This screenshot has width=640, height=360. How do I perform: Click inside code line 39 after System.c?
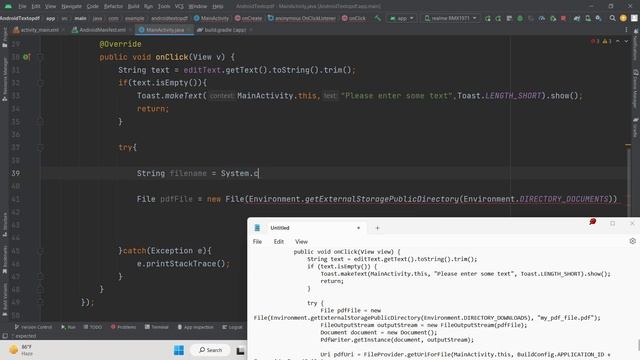coord(259,173)
